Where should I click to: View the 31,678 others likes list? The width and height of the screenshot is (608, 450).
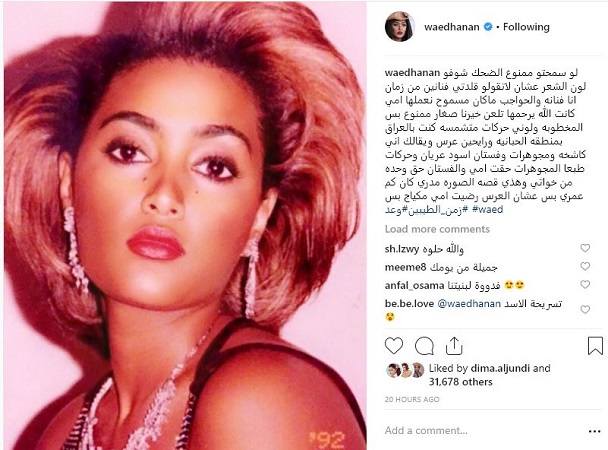[460, 382]
